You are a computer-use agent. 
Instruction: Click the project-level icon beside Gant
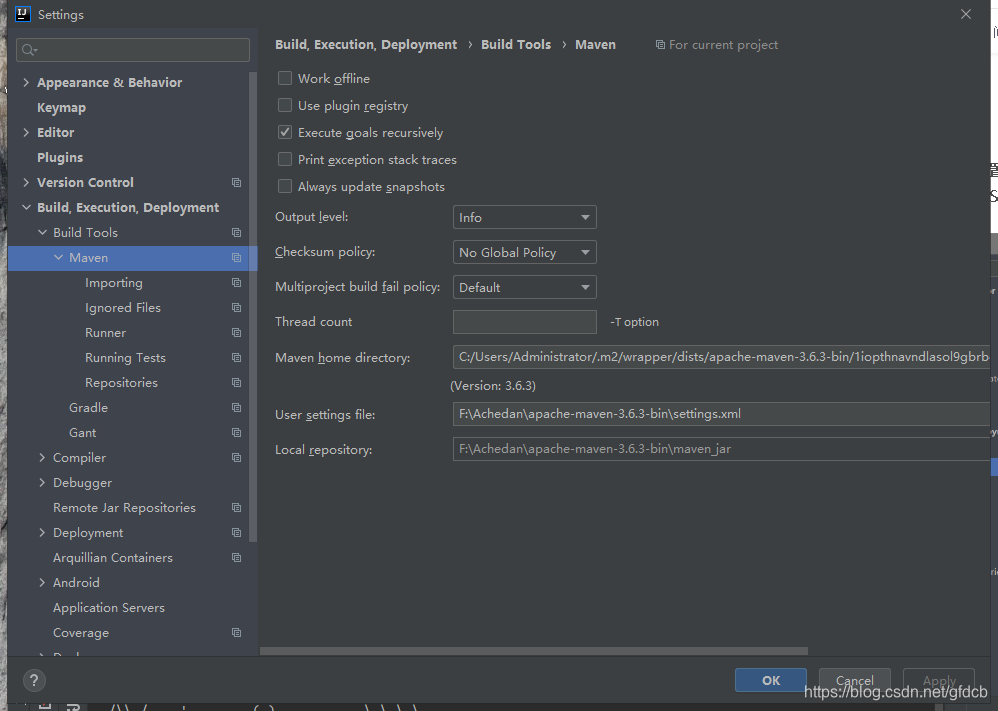(237, 433)
